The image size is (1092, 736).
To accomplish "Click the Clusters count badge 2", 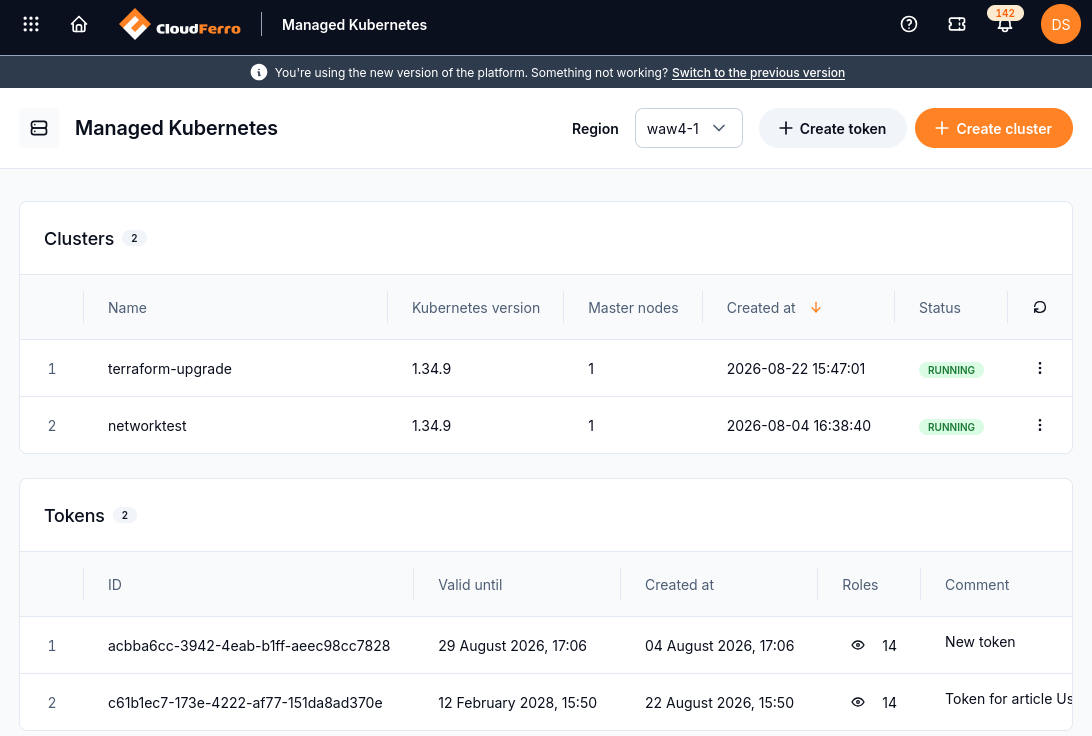I will click(x=134, y=238).
